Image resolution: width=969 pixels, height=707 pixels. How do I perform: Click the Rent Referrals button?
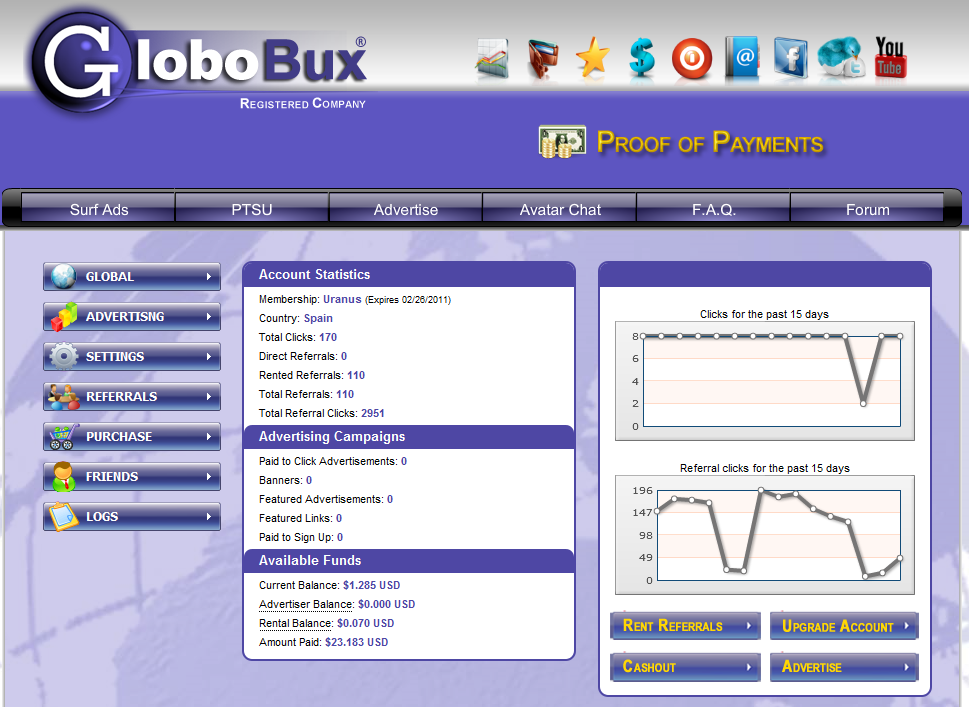click(x=685, y=626)
